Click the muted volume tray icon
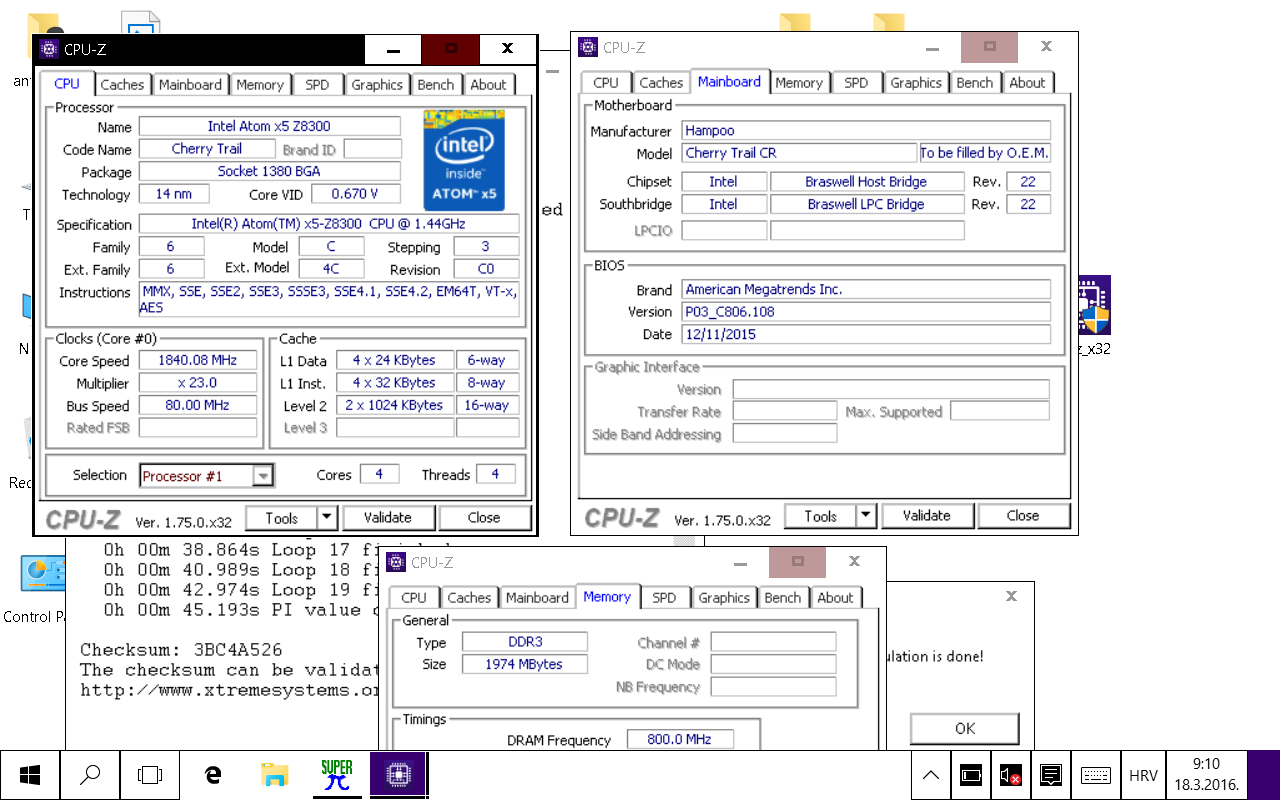The width and height of the screenshot is (1280, 800). click(1010, 775)
